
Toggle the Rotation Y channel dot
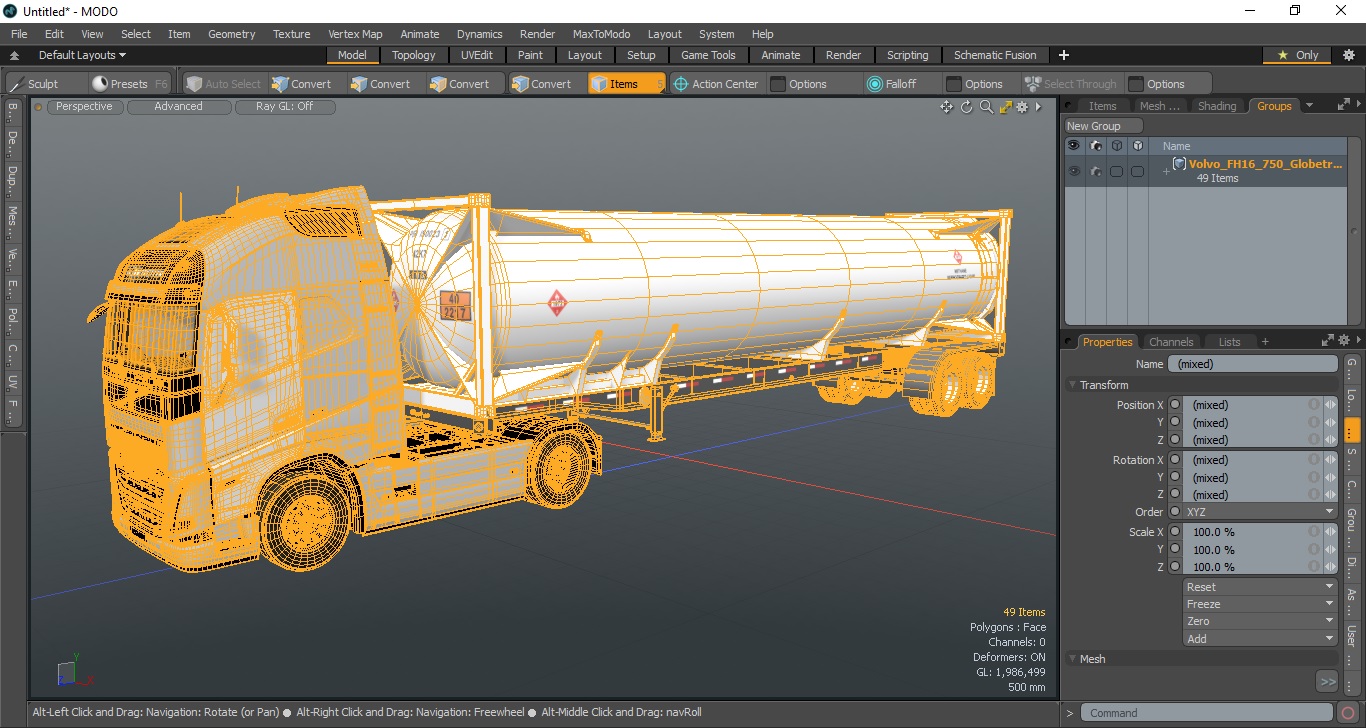(1175, 477)
